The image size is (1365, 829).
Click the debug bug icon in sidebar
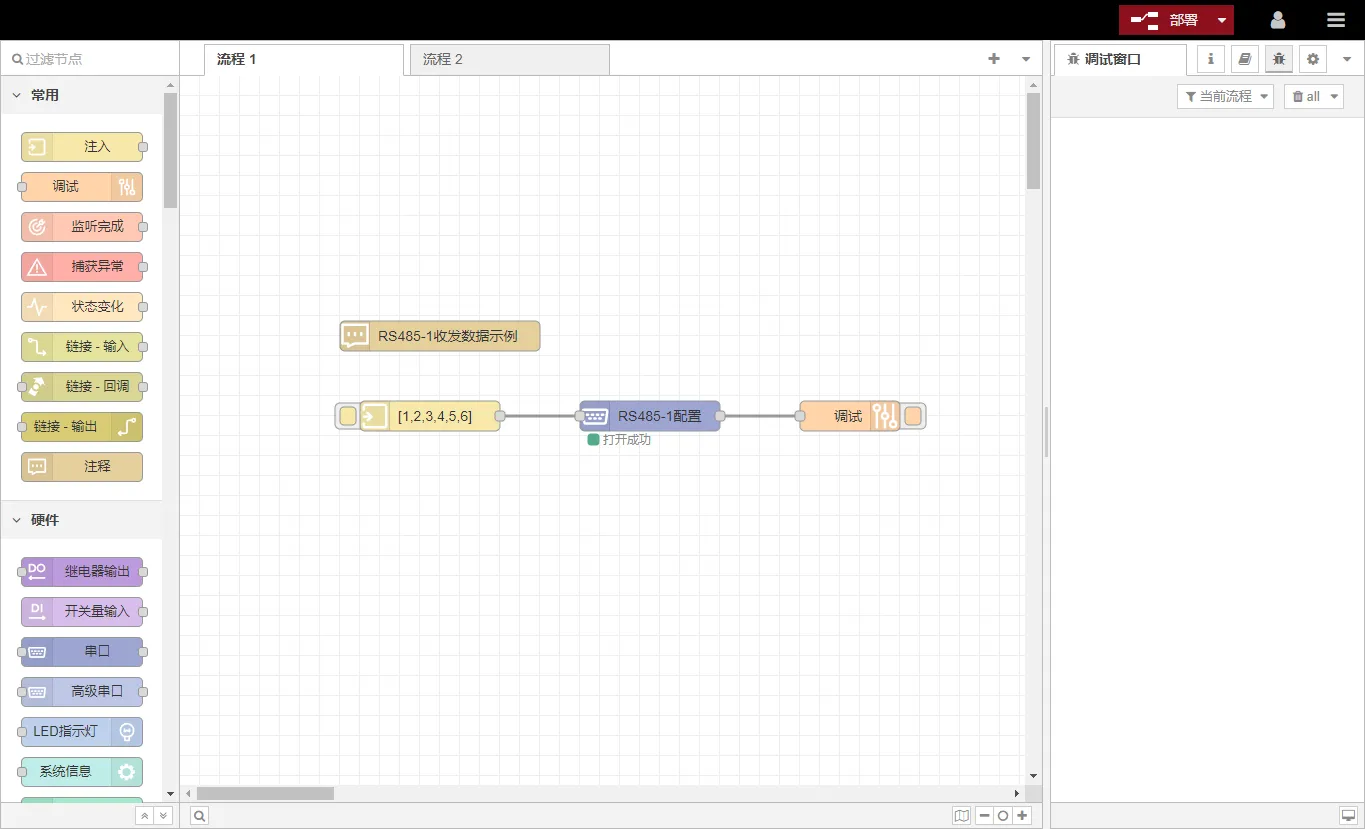(x=1278, y=59)
